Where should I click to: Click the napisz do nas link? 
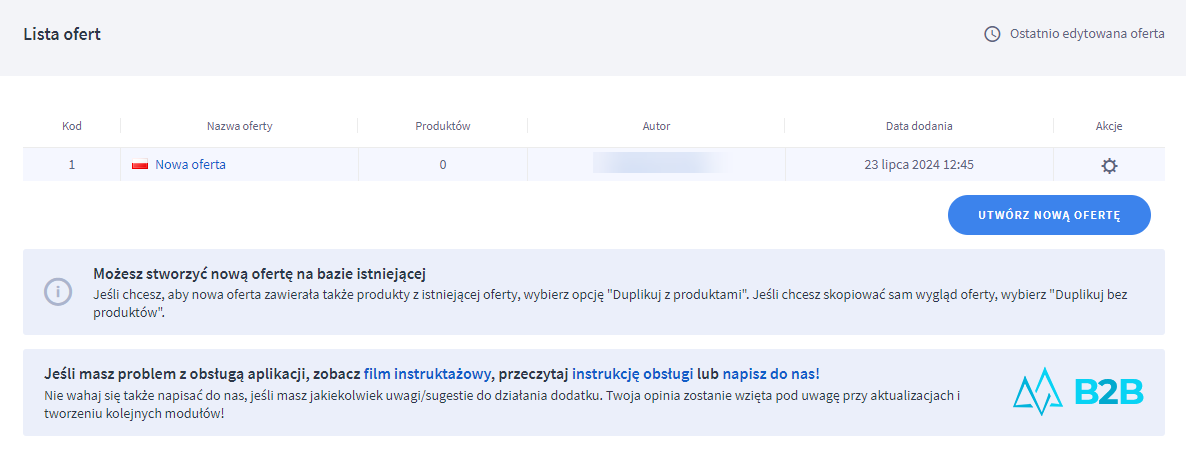[x=768, y=374]
